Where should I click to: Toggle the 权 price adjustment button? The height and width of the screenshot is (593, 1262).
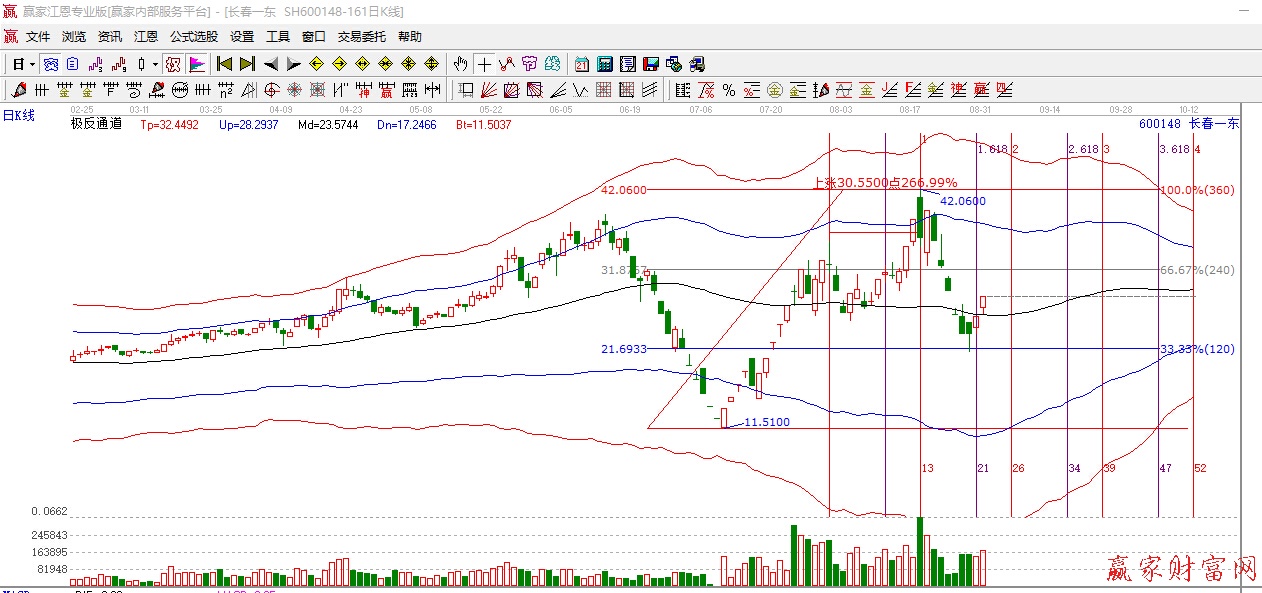[172, 64]
